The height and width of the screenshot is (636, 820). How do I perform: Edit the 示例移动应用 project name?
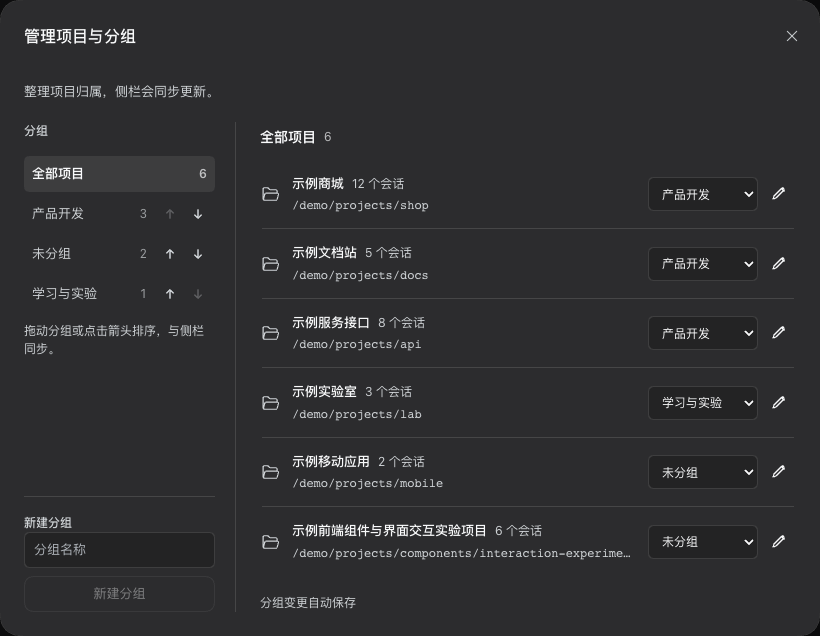(779, 471)
